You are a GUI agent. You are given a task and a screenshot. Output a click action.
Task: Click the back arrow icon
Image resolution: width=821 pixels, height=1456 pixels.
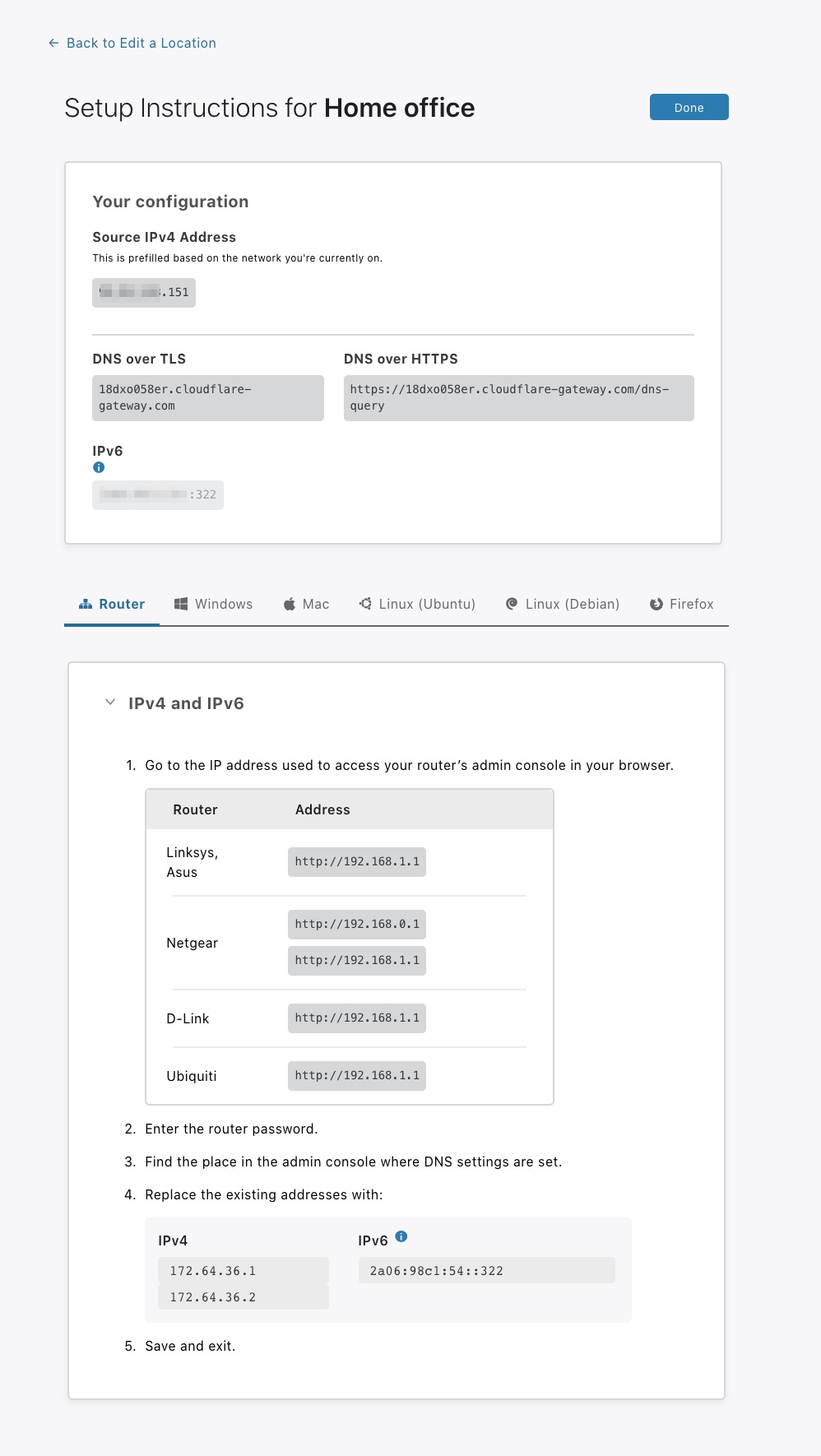click(53, 43)
